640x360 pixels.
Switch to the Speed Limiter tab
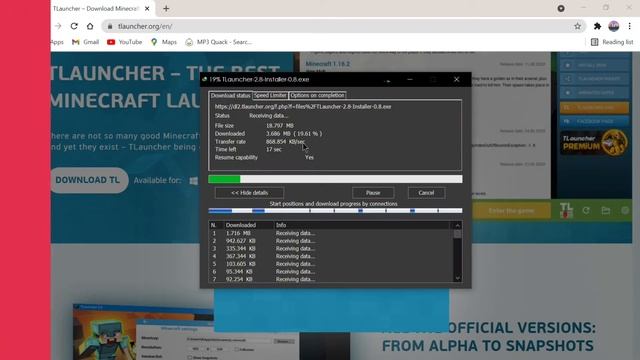tap(270, 95)
